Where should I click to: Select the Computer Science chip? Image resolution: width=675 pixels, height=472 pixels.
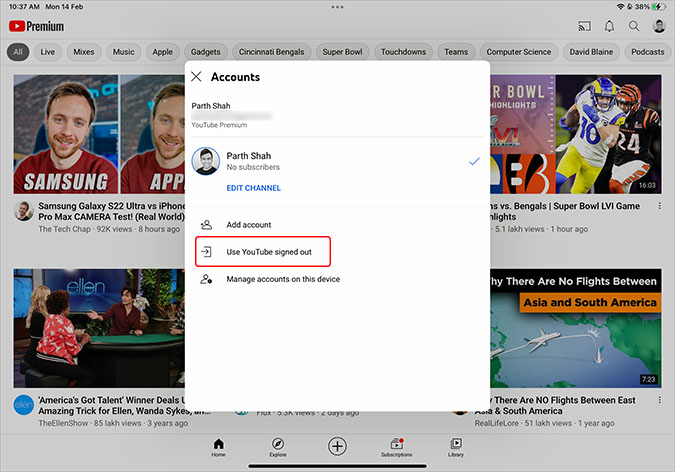pyautogui.click(x=519, y=52)
